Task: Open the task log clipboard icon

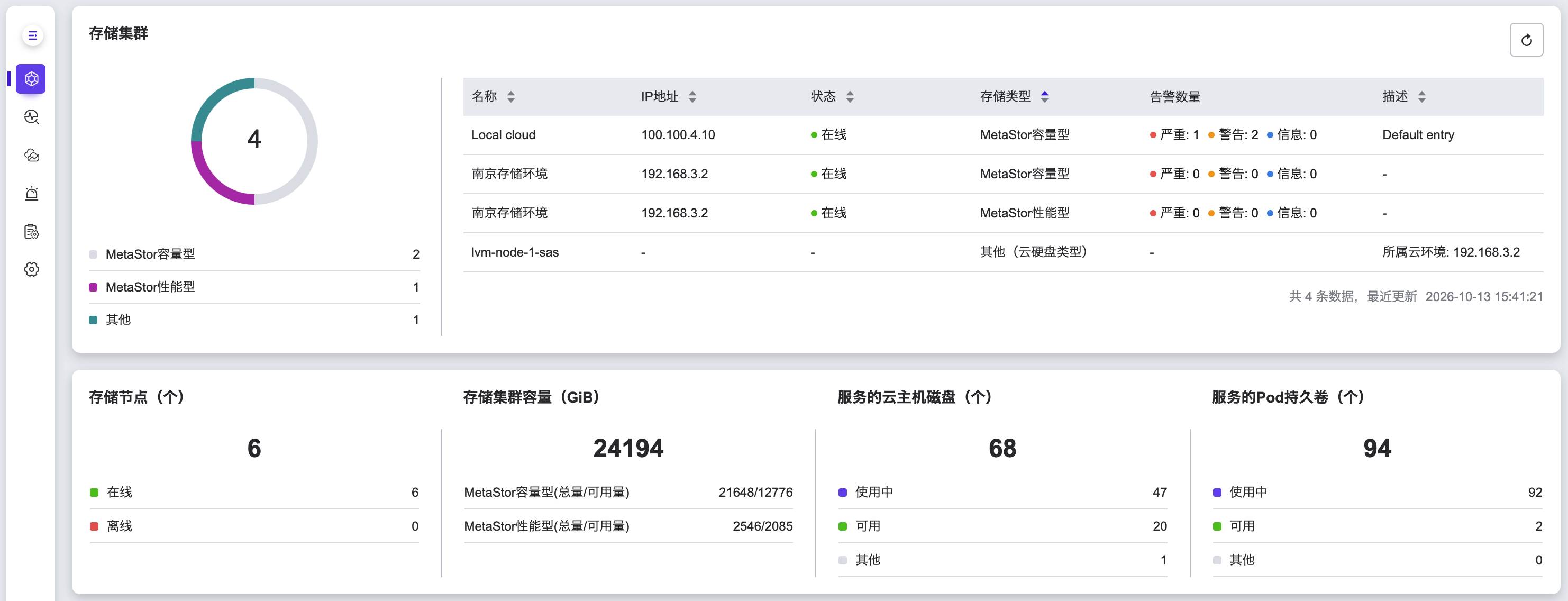Action: 32,231
